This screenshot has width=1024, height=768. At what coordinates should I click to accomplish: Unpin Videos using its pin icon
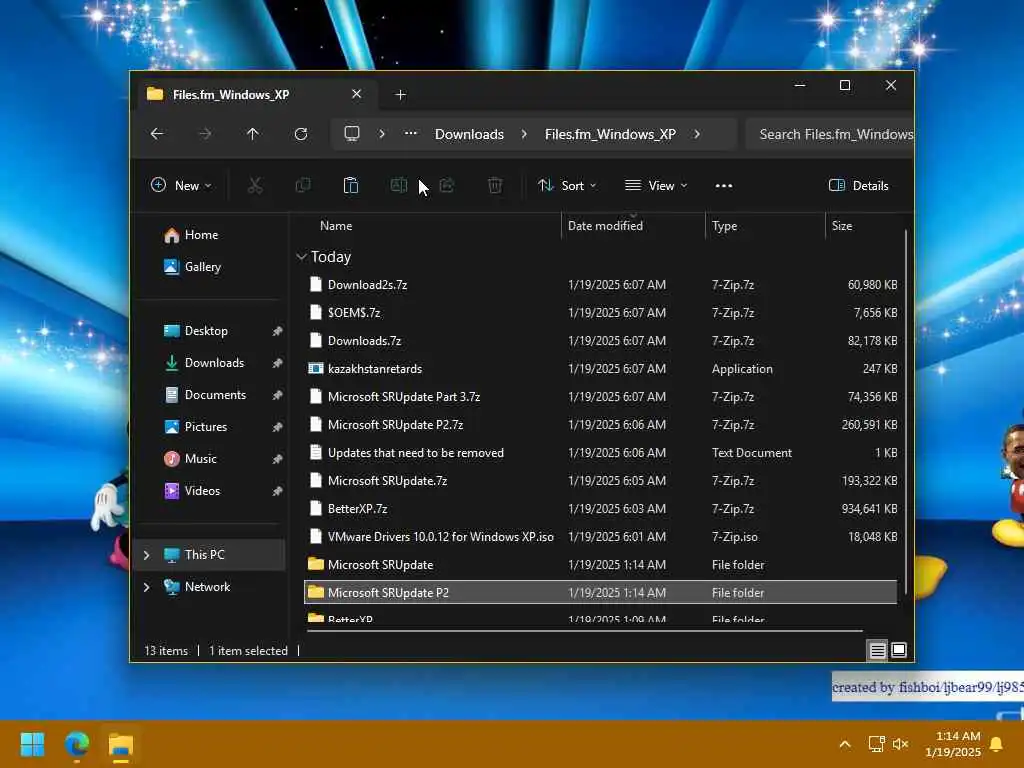[278, 491]
